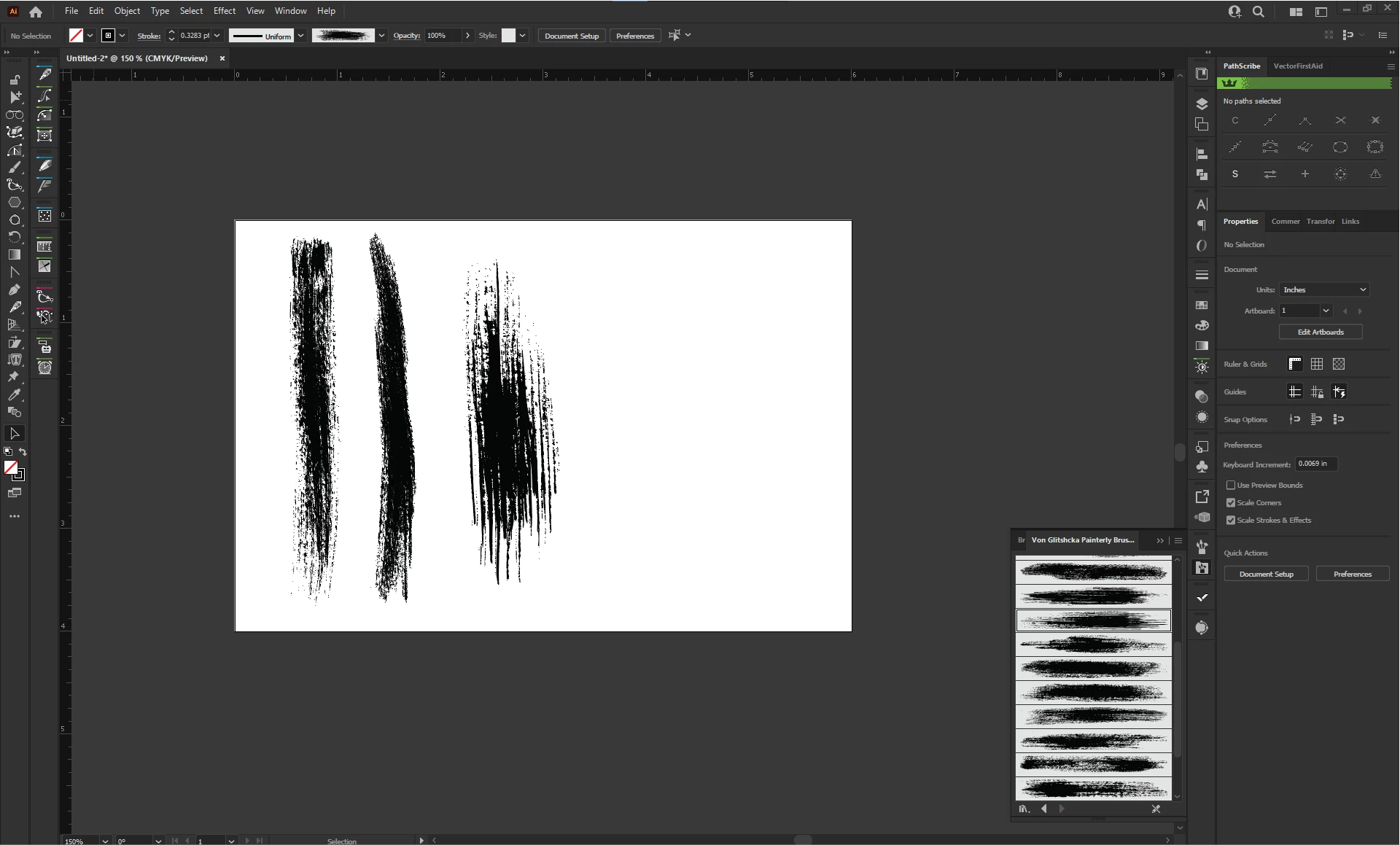Click the Fill/Stroke color swatch in toolbar

coord(12,469)
